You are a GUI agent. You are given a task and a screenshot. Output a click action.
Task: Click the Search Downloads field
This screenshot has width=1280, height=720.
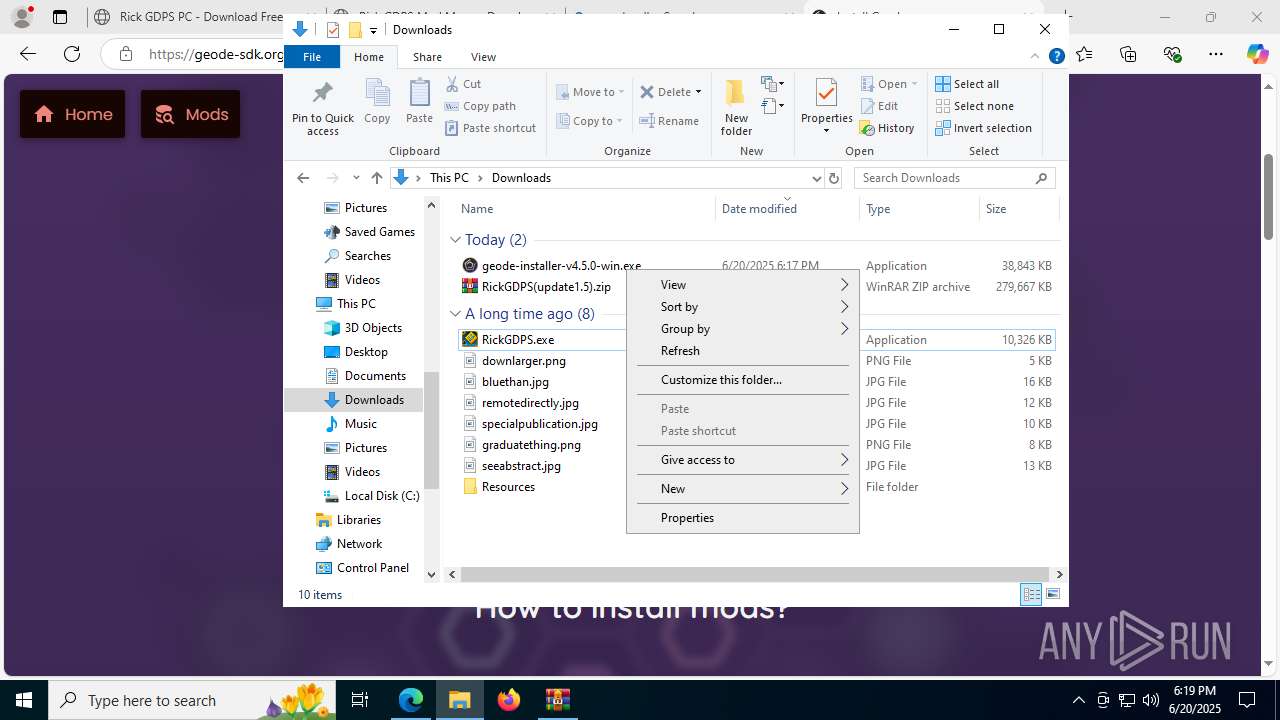point(954,178)
